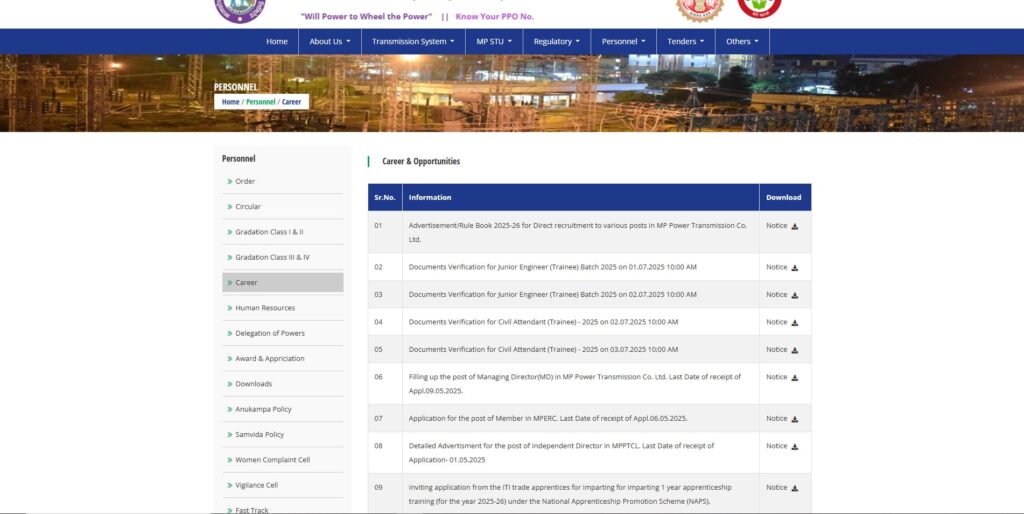Open Women Complaint Cell sidebar link
This screenshot has height=514, width=1024.
tap(272, 460)
